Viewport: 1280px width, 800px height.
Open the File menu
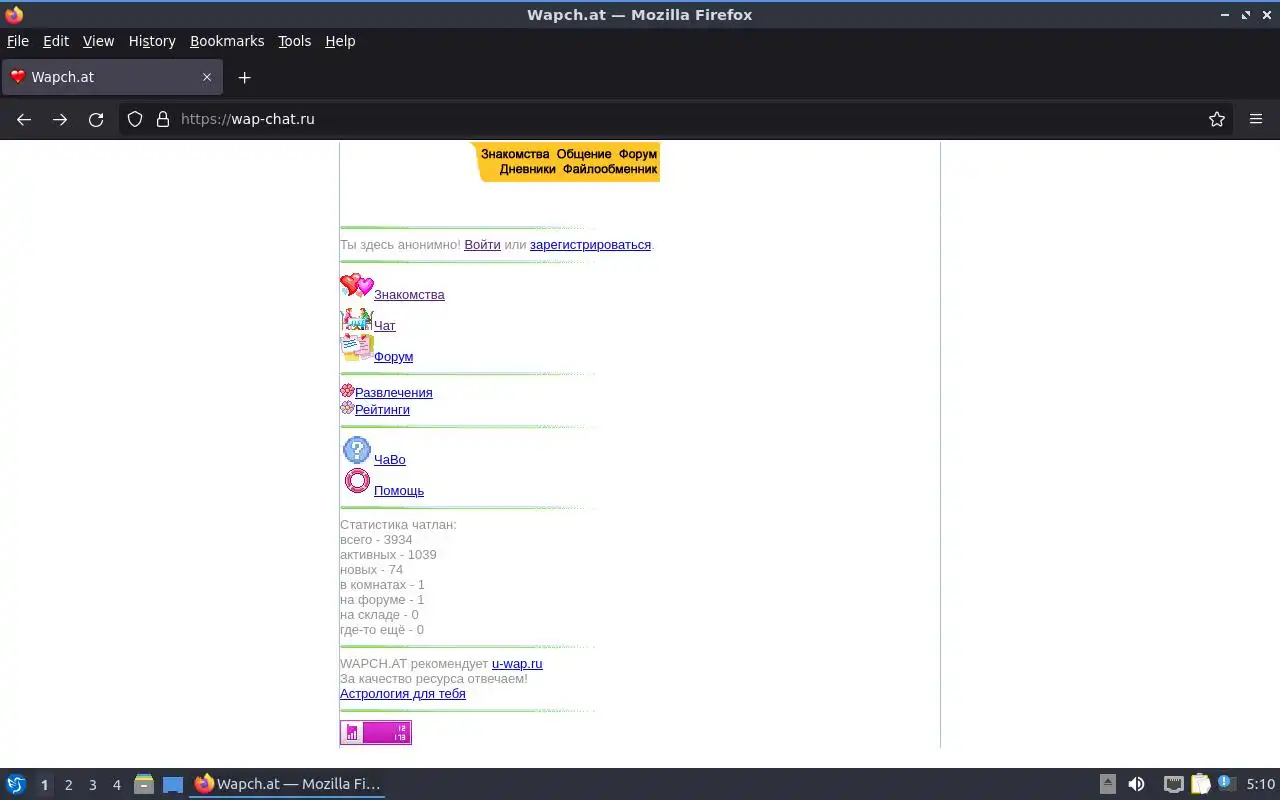(18, 41)
